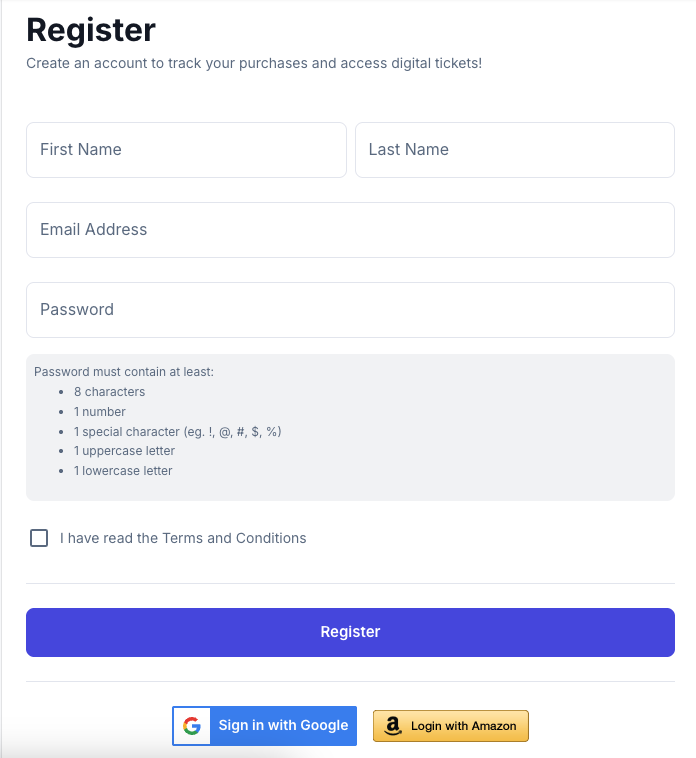This screenshot has width=696, height=758.
Task: Click the '1 uppercase letter' requirement
Action: click(124, 451)
